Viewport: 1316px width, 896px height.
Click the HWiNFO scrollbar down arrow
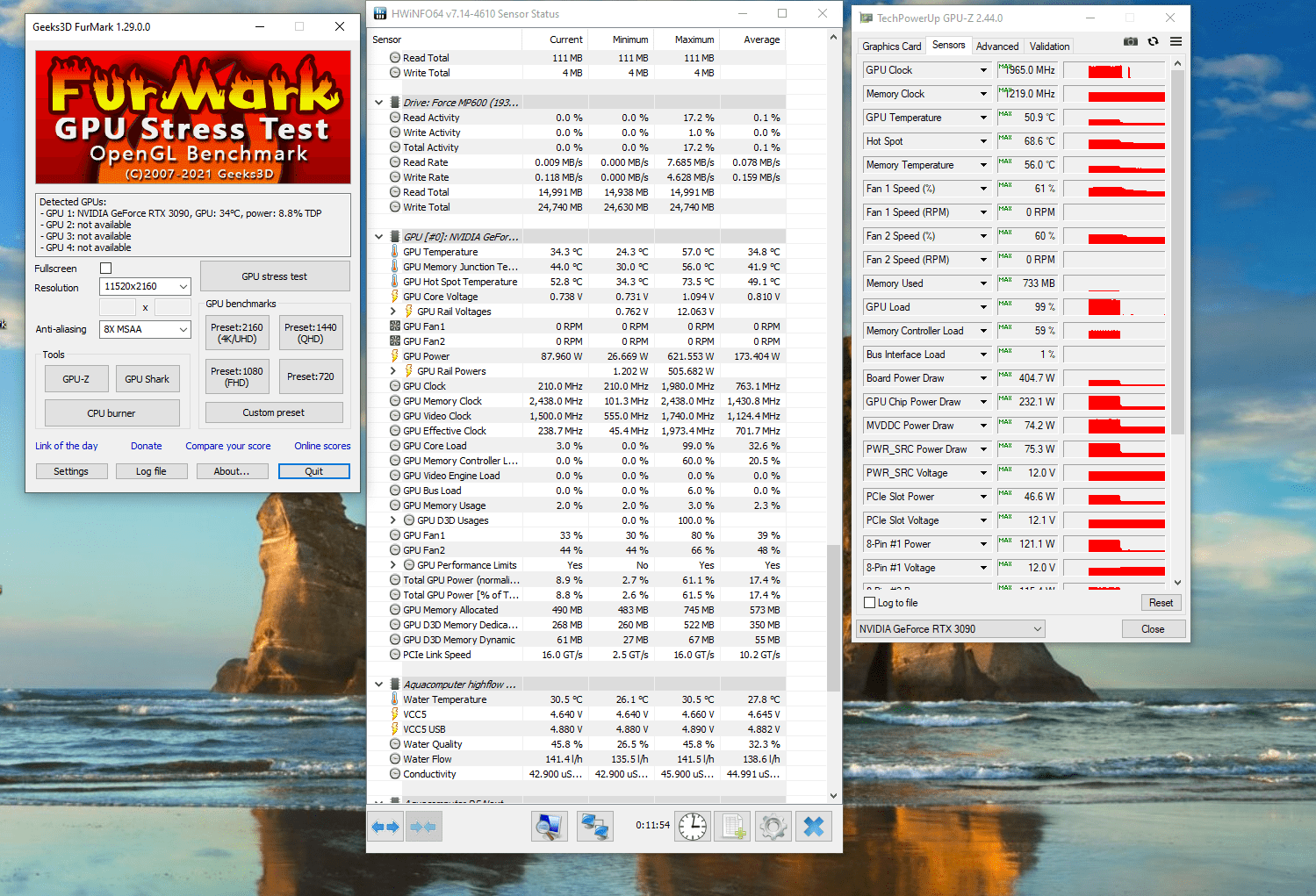pos(833,796)
